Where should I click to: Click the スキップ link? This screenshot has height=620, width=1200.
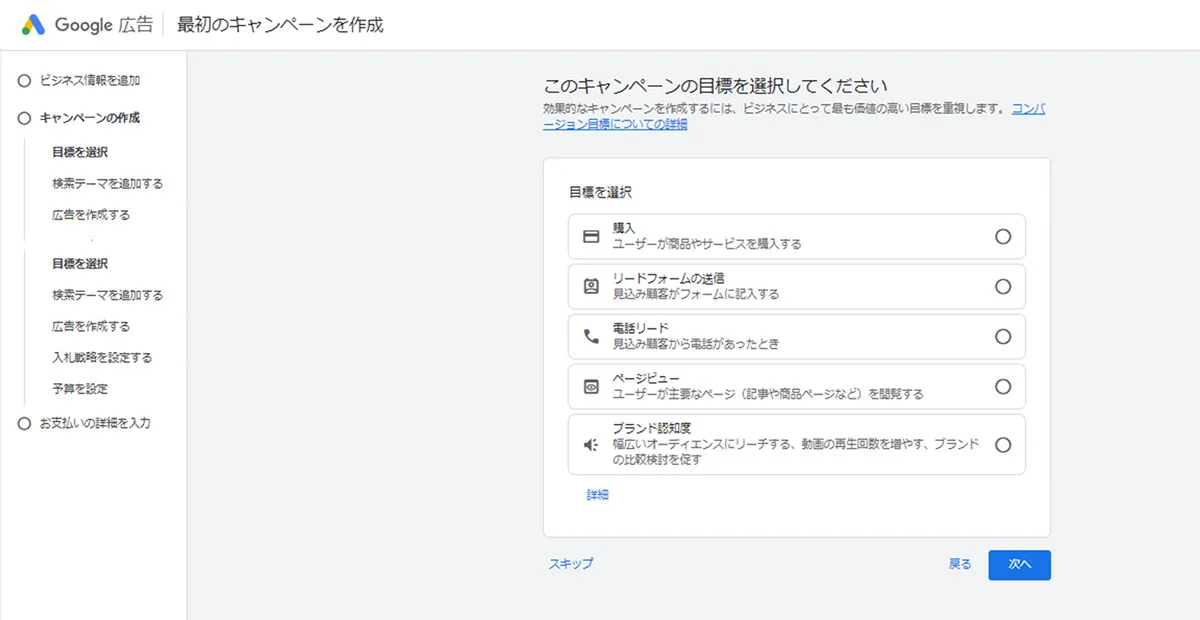pyautogui.click(x=570, y=564)
